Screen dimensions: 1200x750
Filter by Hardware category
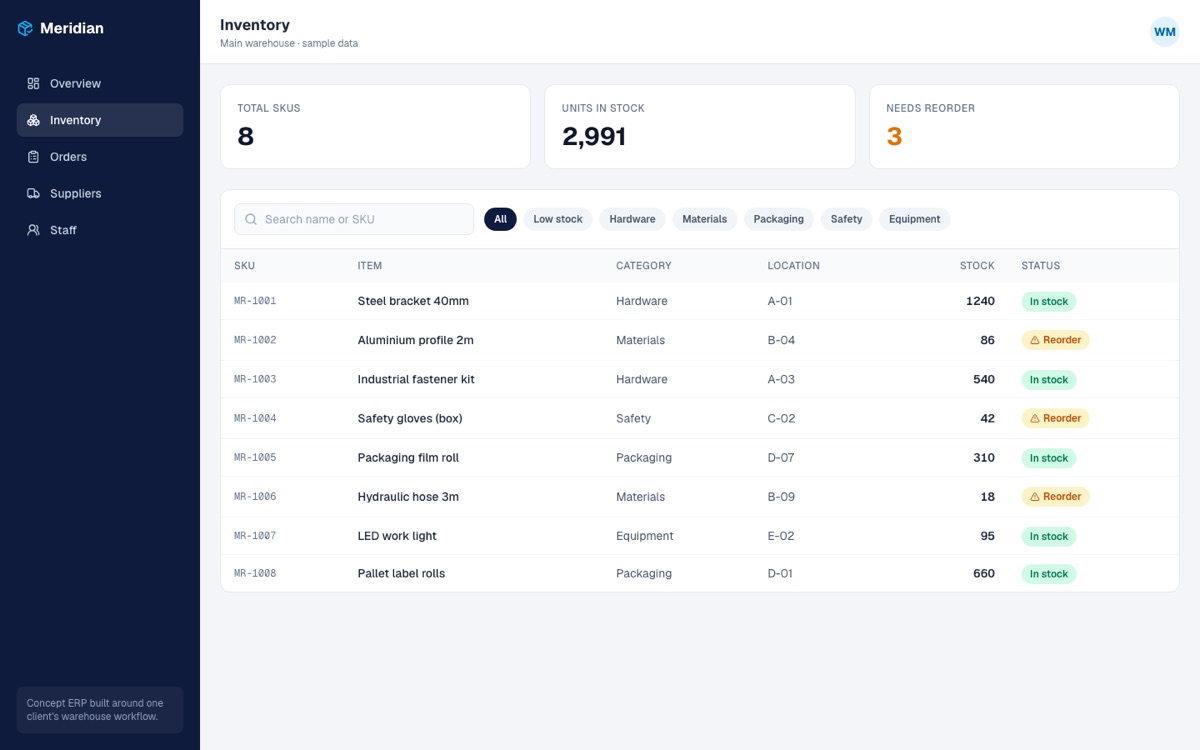tap(632, 219)
